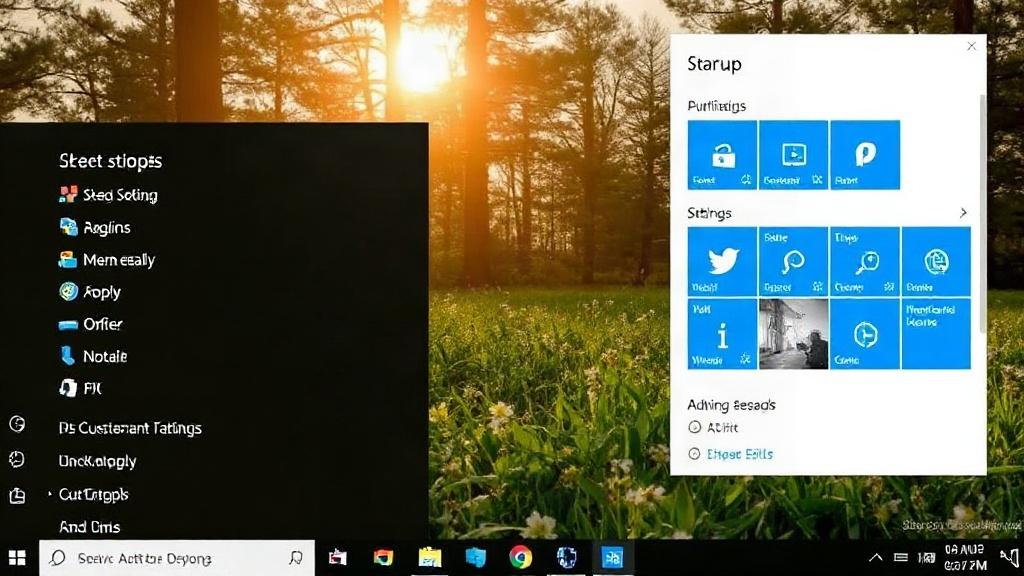Click the Aoglins app icon
Screen dimensions: 1024x576
pos(68,227)
